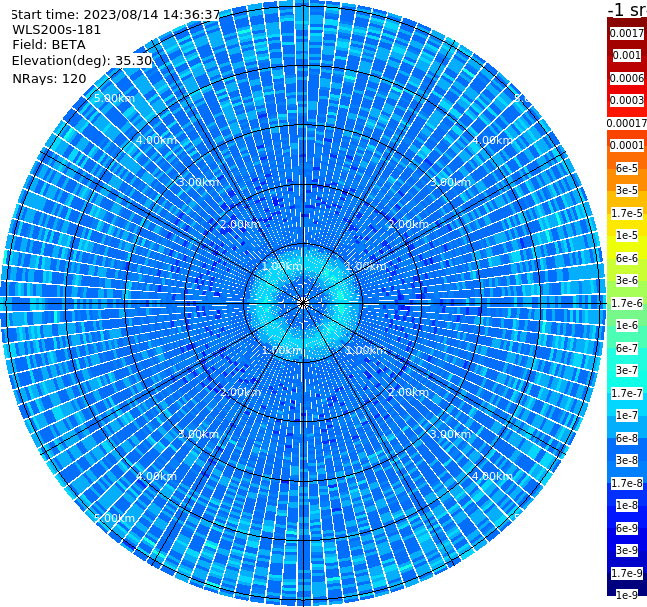
Task: Pick the 1e-5 yellow colorbar level
Action: [x=627, y=236]
